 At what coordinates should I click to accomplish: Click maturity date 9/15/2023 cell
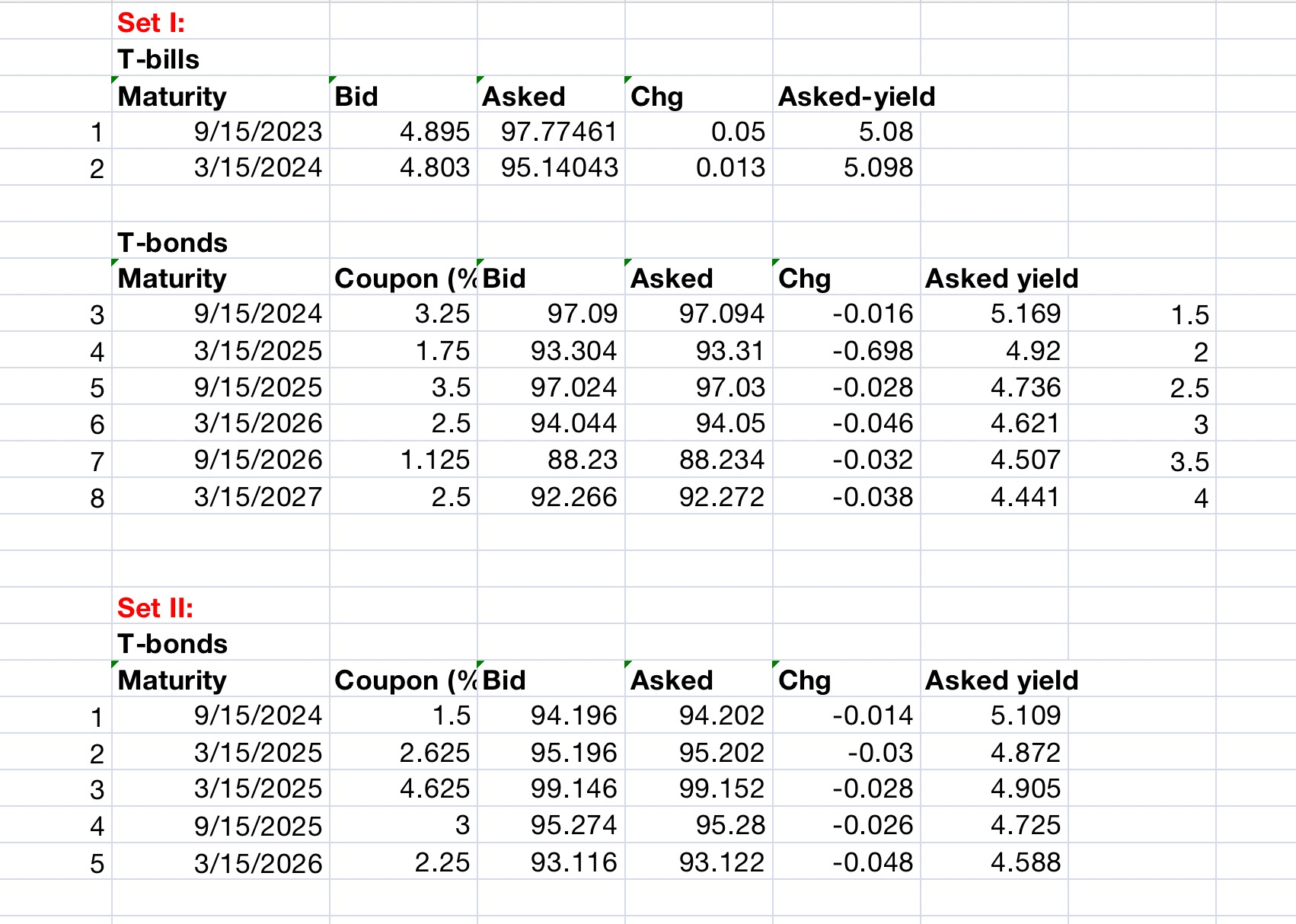(x=220, y=131)
